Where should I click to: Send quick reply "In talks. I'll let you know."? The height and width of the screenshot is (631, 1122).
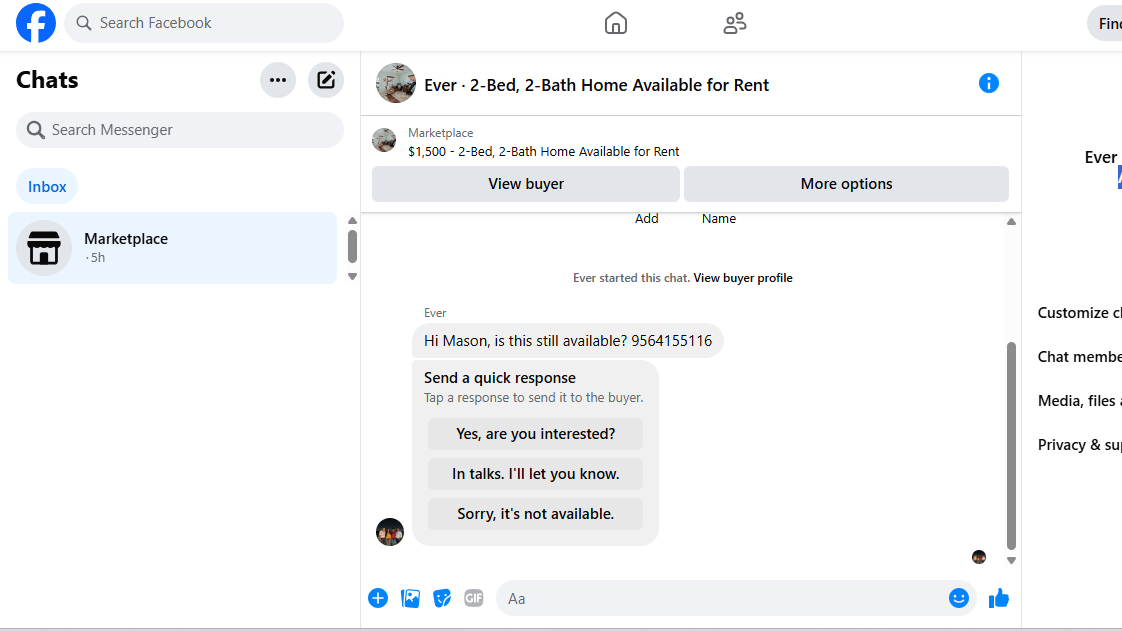(535, 474)
